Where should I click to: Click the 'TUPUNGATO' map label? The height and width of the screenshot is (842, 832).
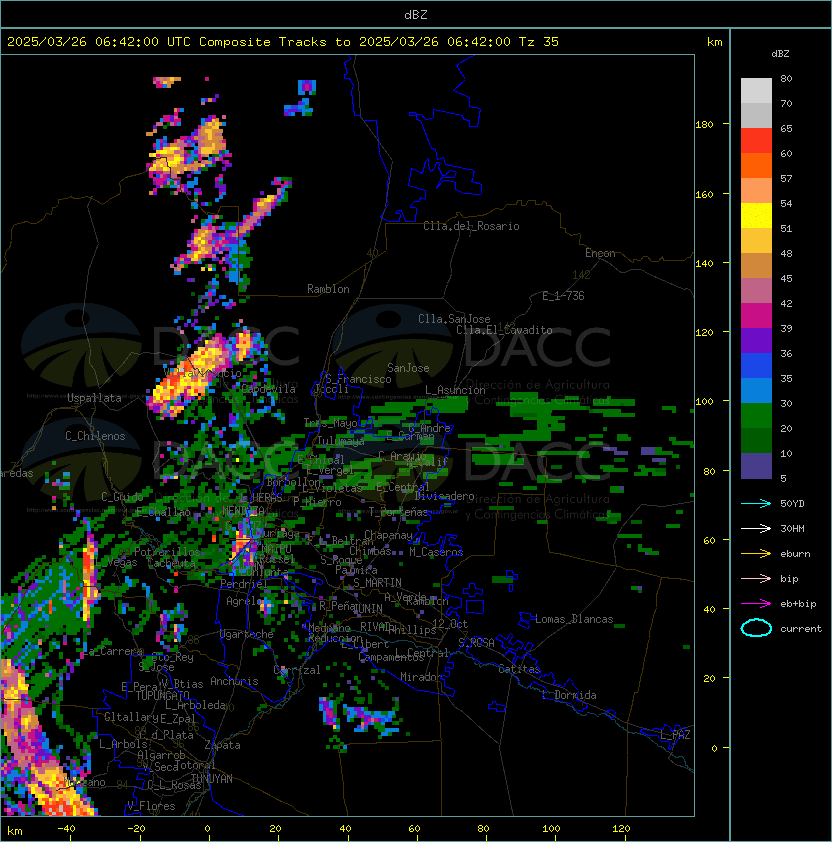click(x=162, y=695)
